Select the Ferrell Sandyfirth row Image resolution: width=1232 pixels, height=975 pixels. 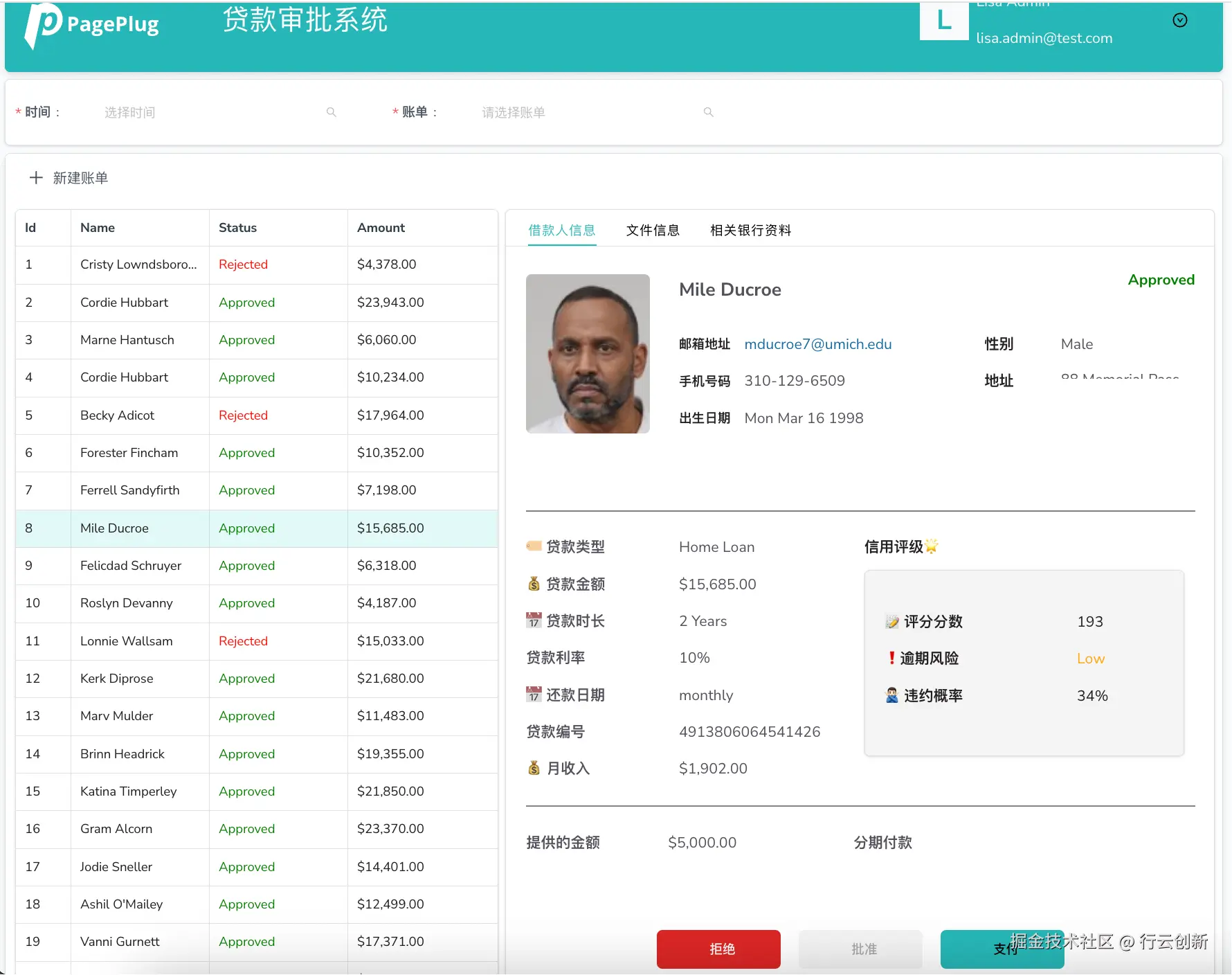257,490
